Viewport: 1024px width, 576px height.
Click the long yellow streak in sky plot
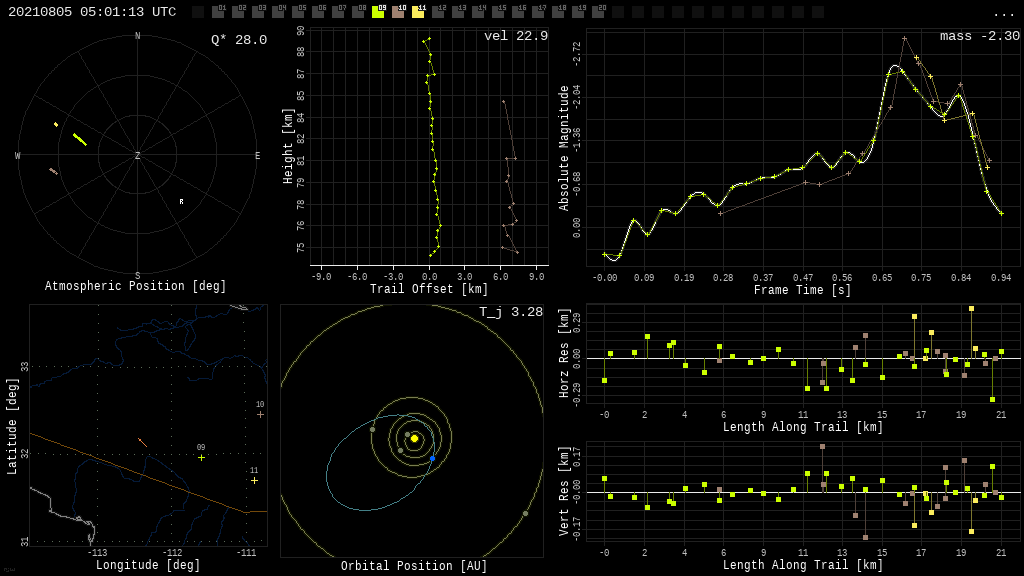(80, 140)
